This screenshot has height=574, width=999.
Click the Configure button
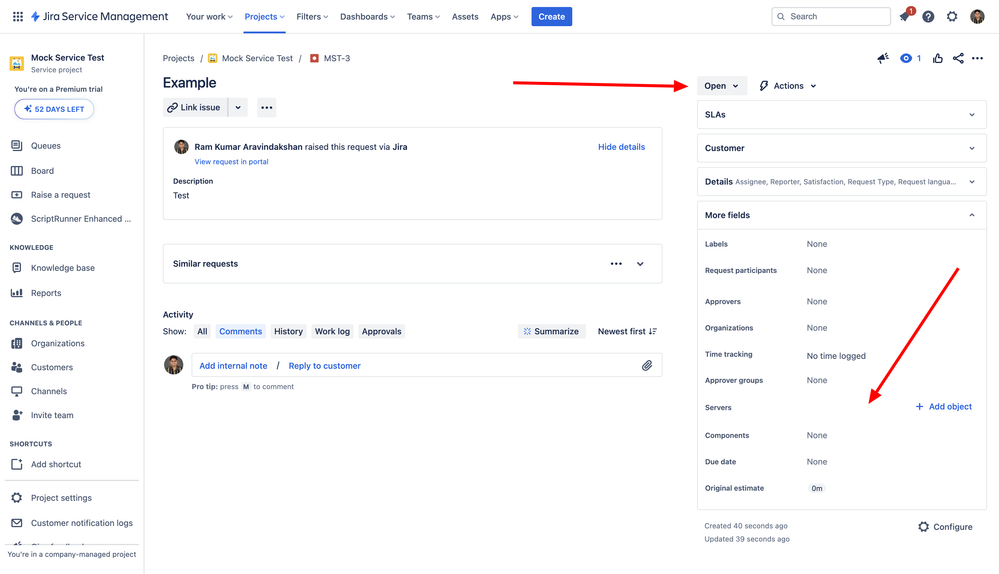tap(945, 527)
